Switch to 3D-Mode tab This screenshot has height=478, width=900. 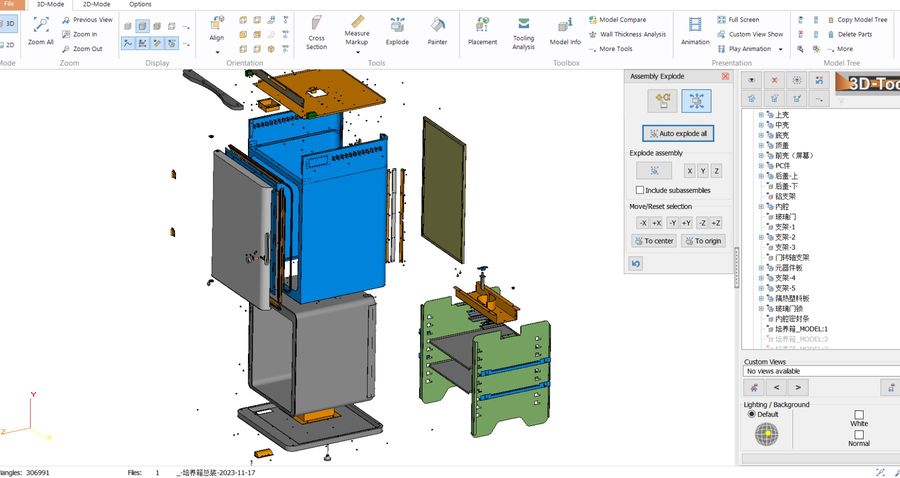coord(50,4)
